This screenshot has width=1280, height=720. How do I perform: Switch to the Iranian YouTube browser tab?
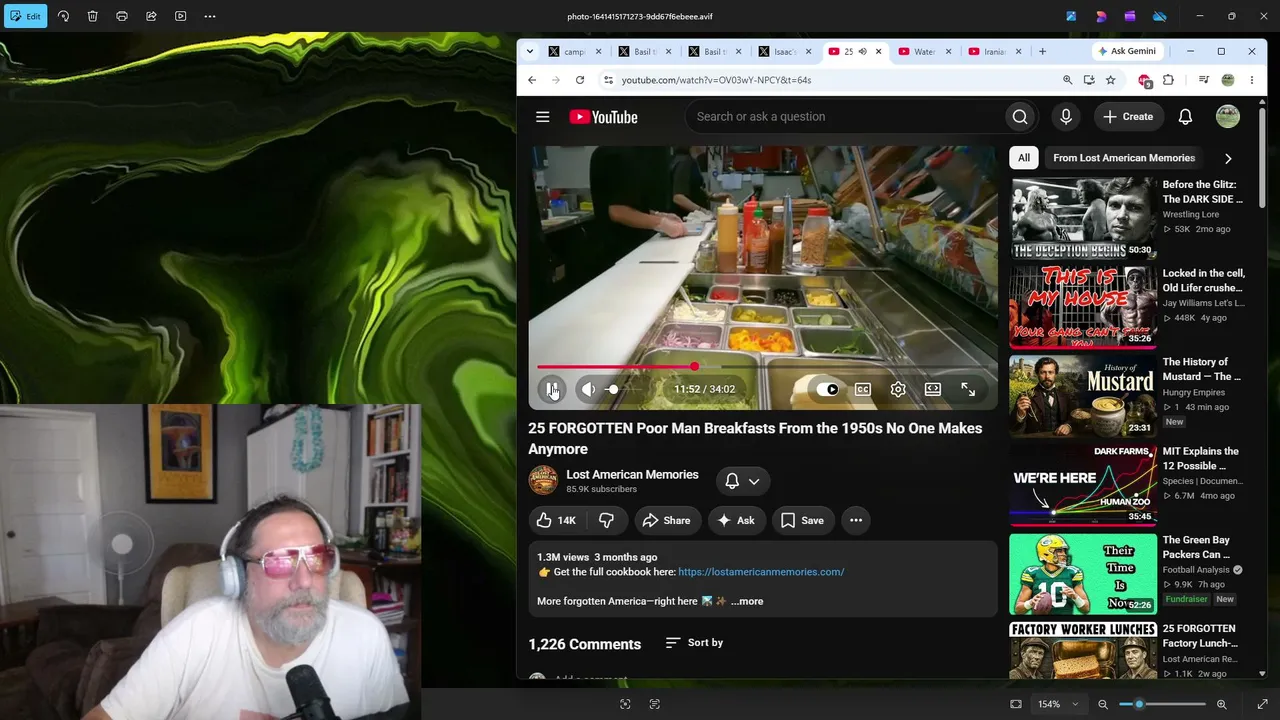(995, 51)
